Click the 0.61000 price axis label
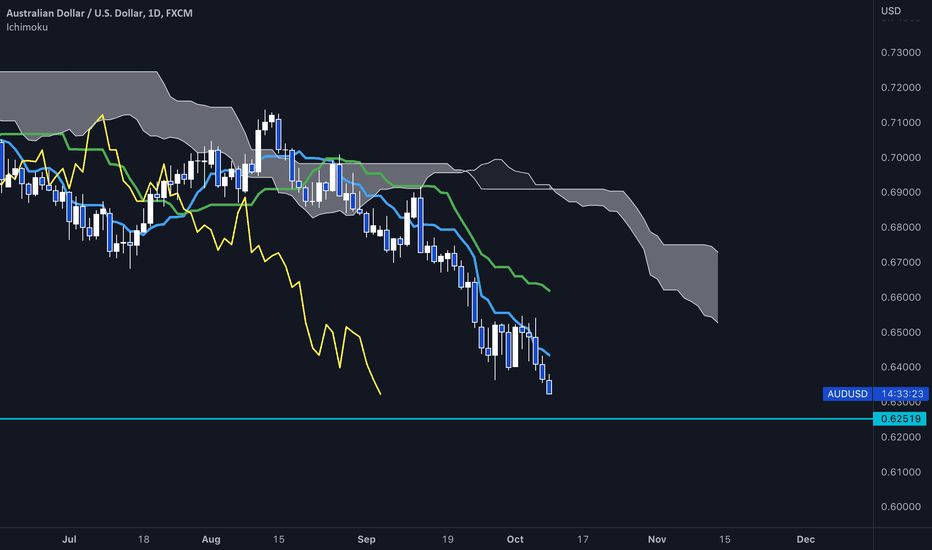932x550 pixels. (x=900, y=472)
